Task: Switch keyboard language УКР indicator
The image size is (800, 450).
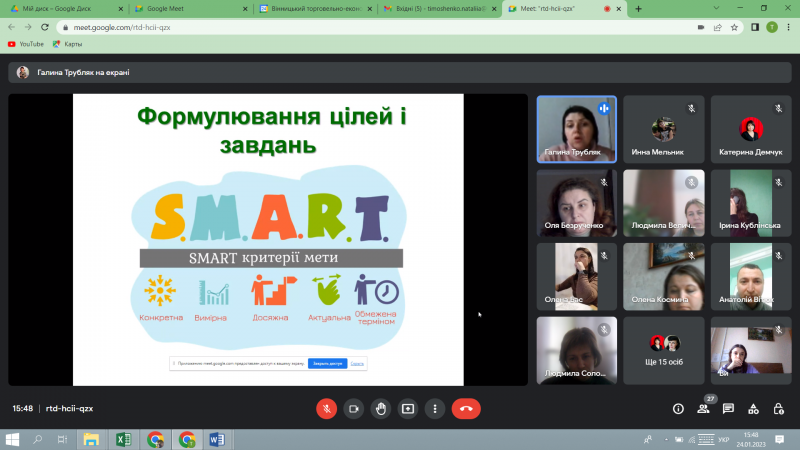Action: [x=723, y=439]
